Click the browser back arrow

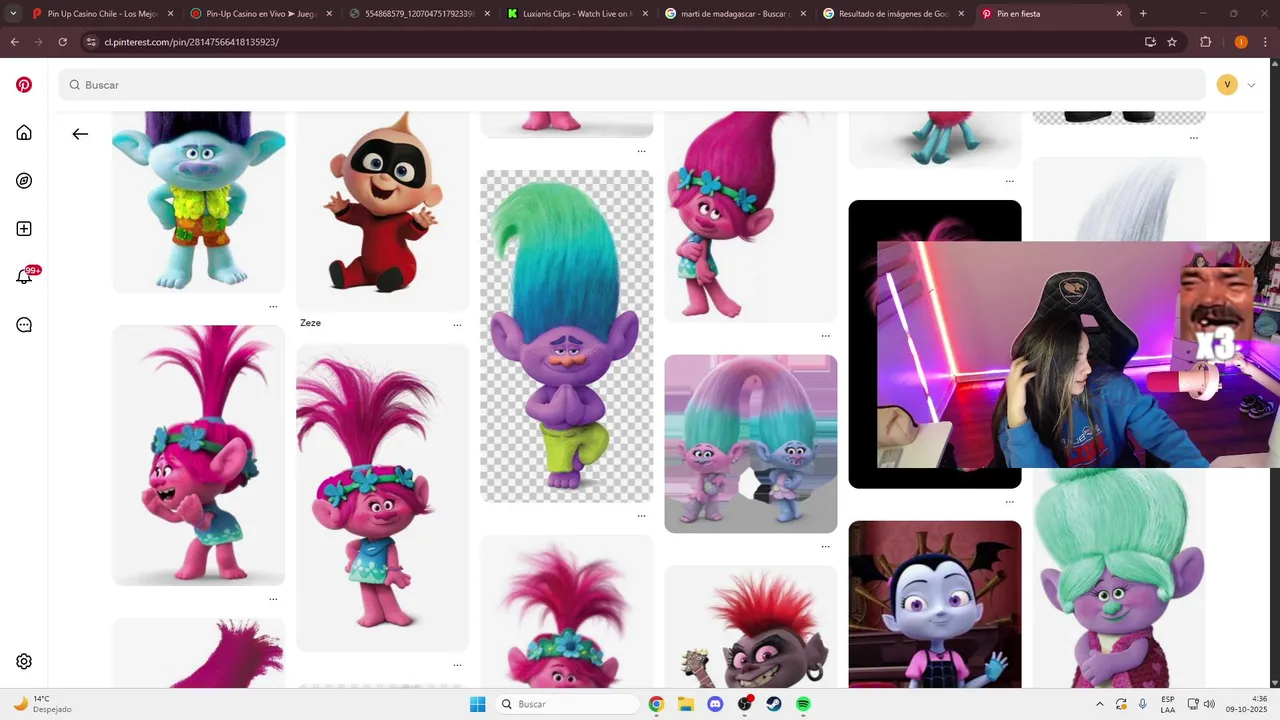coord(14,42)
